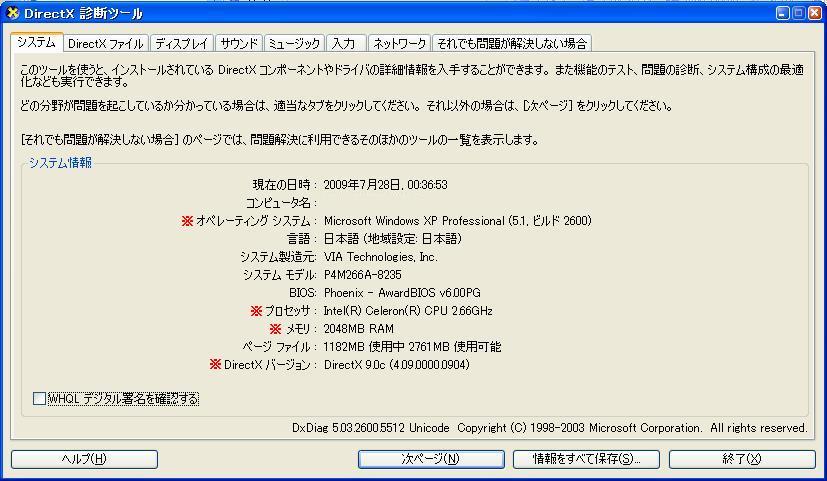
Task: Click the システム情報 group label
Action: pos(60,162)
